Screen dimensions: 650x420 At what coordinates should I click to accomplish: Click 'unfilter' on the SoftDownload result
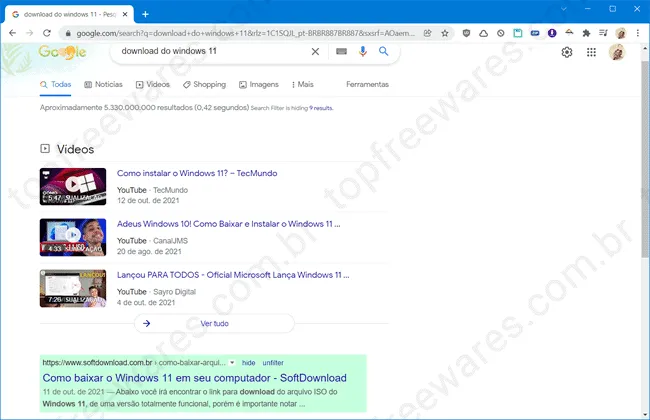pyautogui.click(x=273, y=363)
